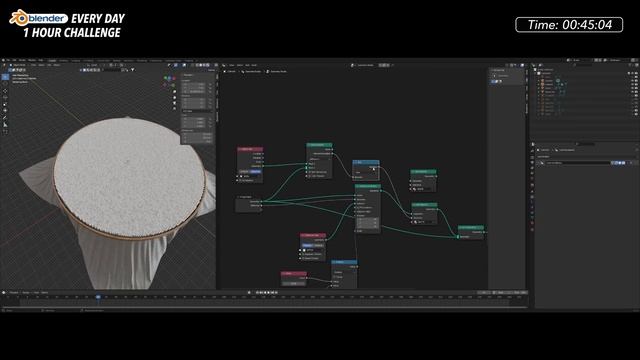
Task: Enable As Instance checkbox on Object Info node
Action: (239, 180)
